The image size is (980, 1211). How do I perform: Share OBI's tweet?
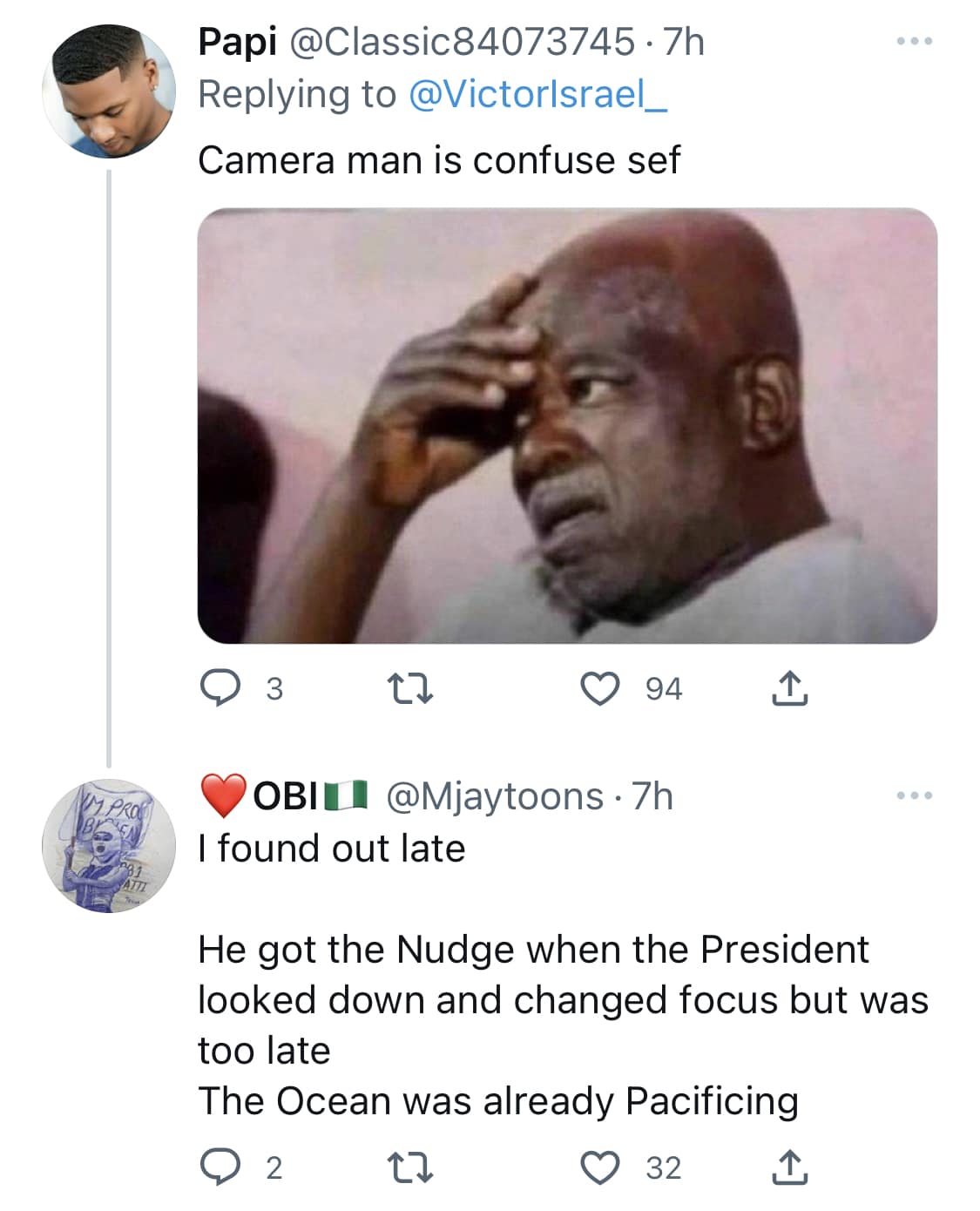[x=789, y=1168]
